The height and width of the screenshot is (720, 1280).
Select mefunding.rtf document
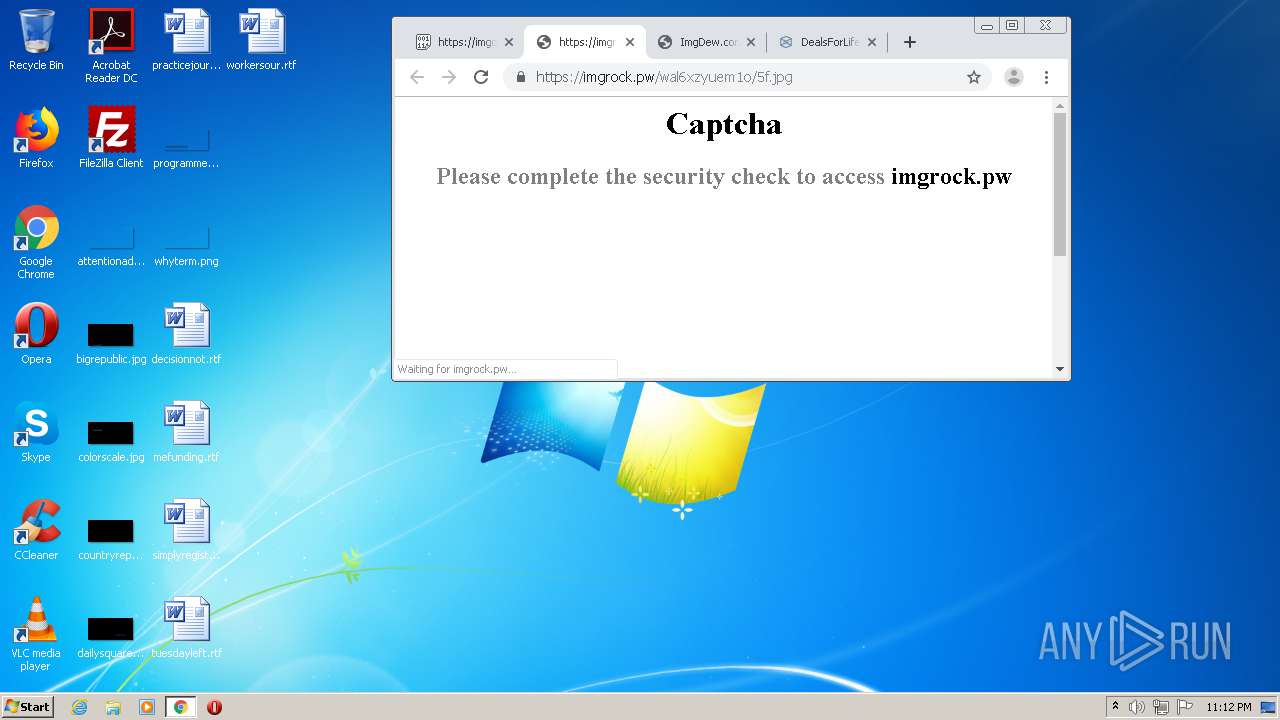tap(186, 432)
